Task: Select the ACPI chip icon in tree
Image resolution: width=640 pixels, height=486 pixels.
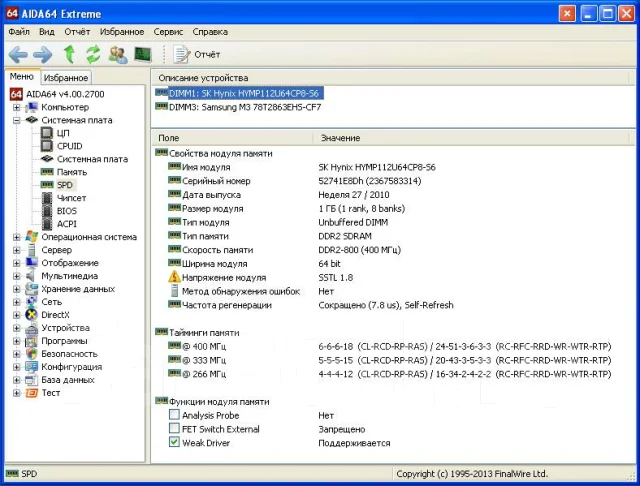Action: pos(47,224)
